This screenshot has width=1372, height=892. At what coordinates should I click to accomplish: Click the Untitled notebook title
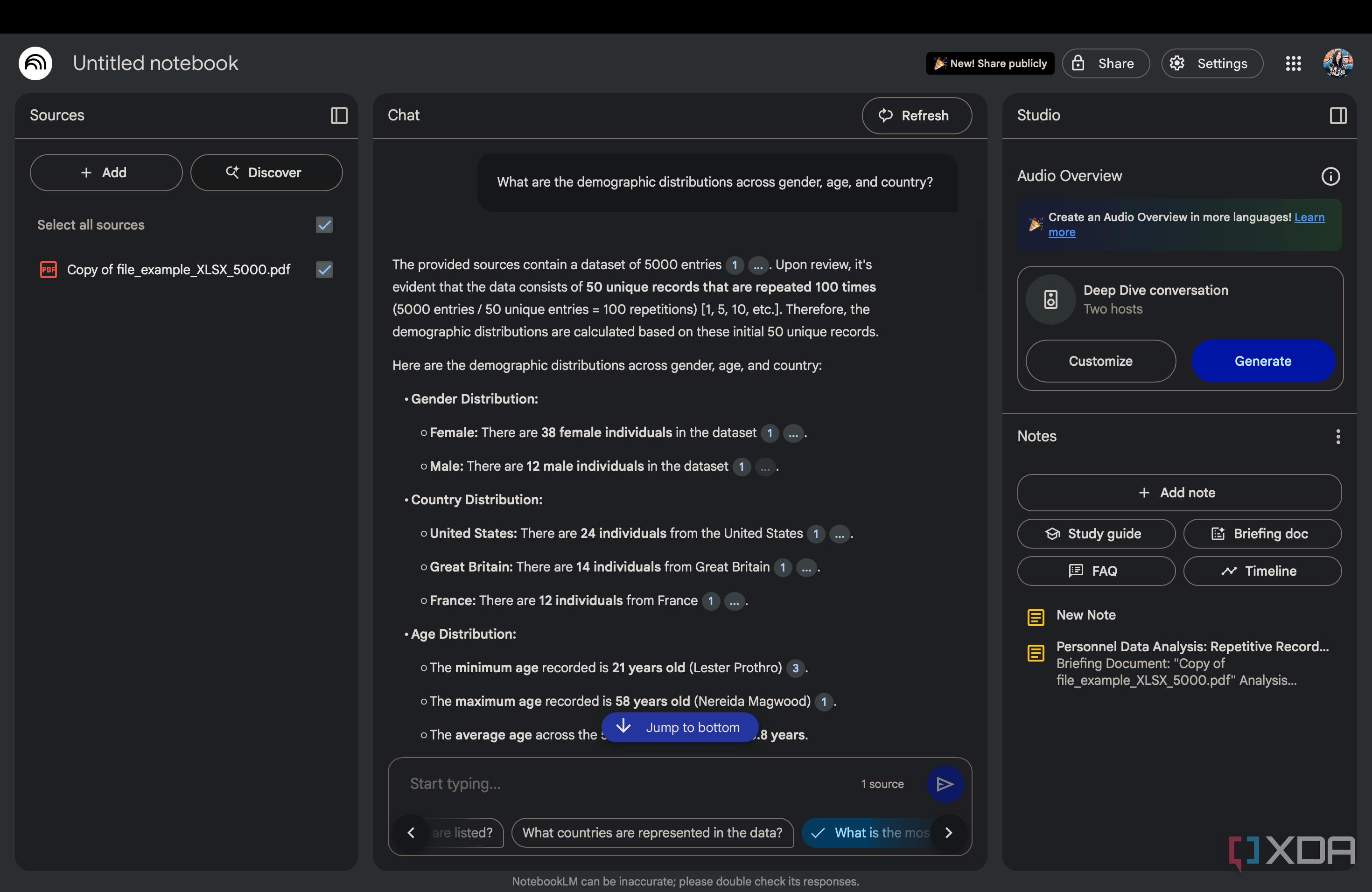[155, 63]
